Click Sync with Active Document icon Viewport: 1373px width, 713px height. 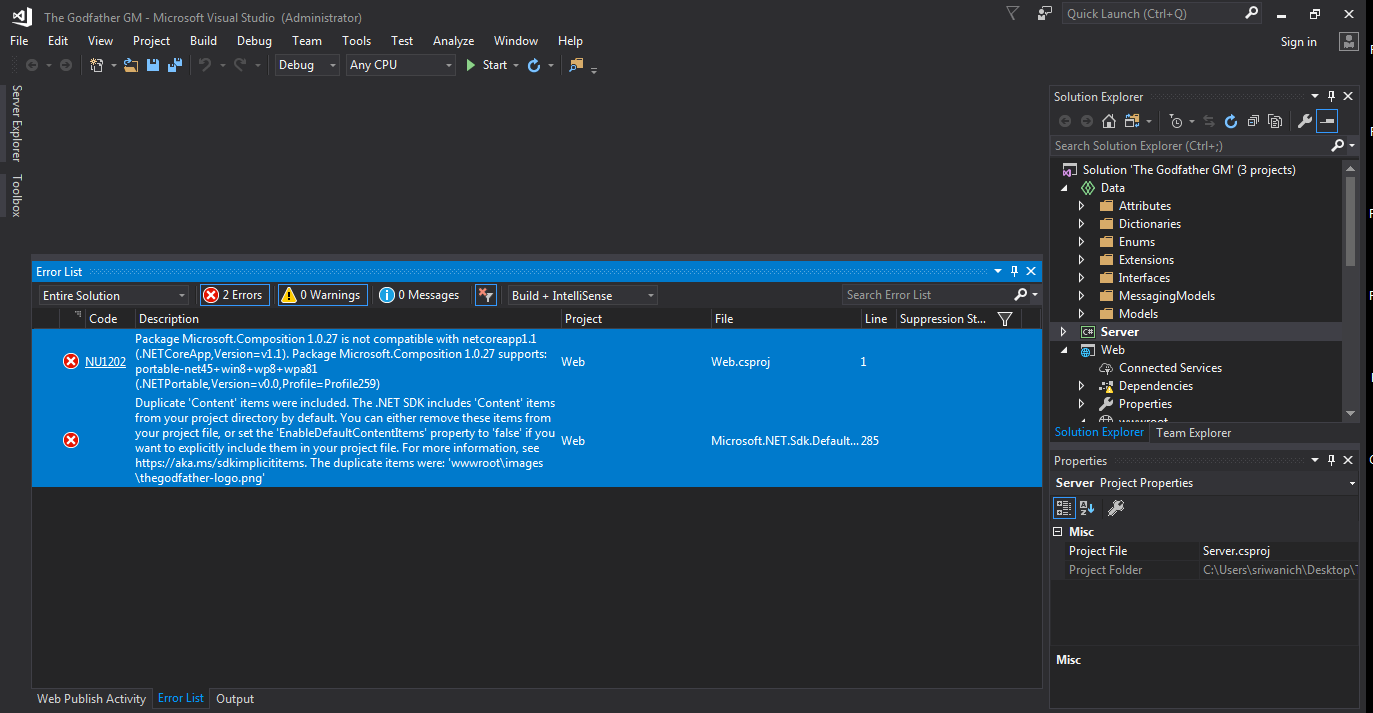(x=1209, y=121)
